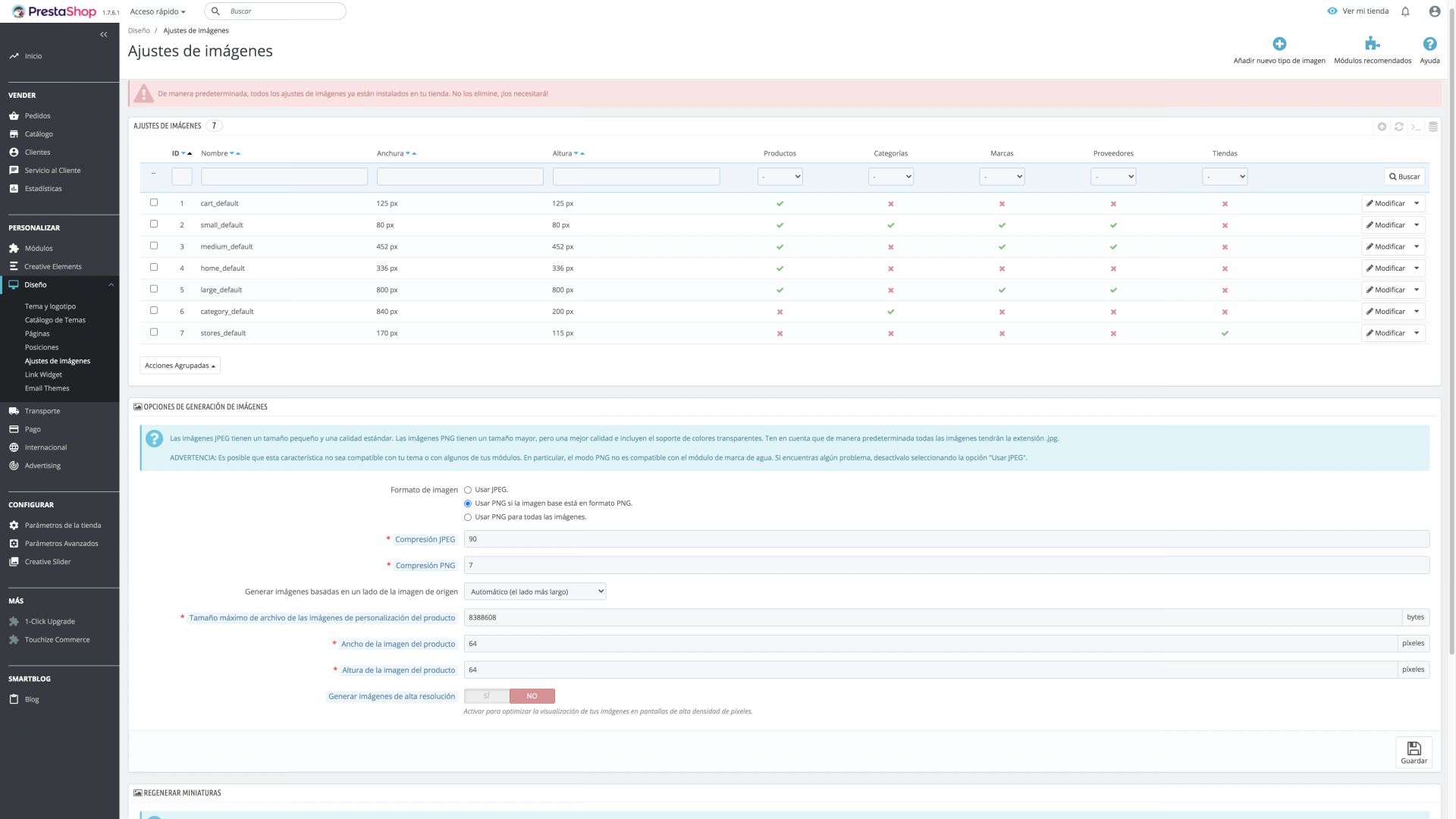Expand the 'Acciones Agrupadas' dropdown
Viewport: 1456px width, 819px height.
[180, 366]
